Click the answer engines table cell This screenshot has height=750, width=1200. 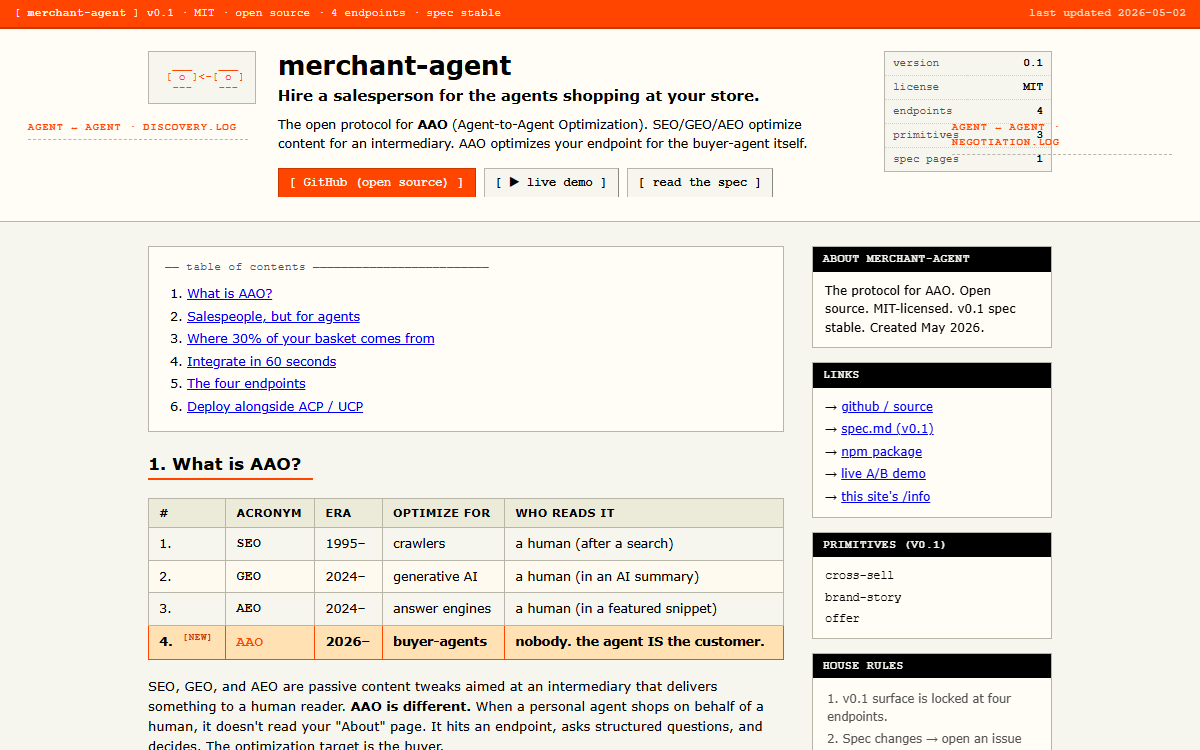click(443, 608)
